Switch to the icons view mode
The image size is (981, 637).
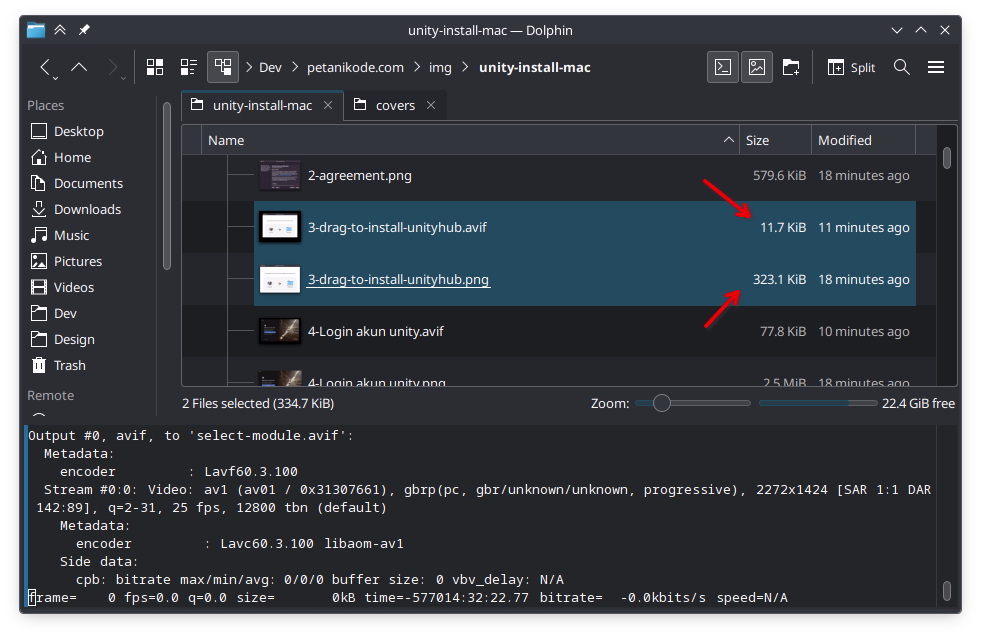(155, 67)
